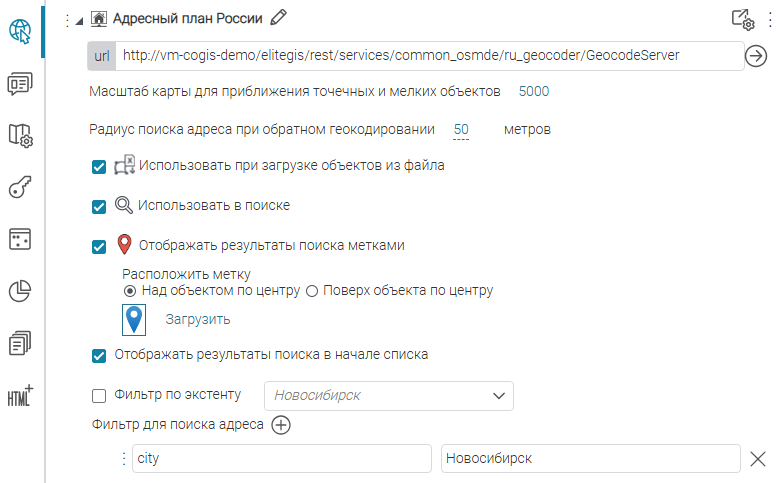Click the 5000 map scale value
782x483 pixels.
(x=534, y=92)
